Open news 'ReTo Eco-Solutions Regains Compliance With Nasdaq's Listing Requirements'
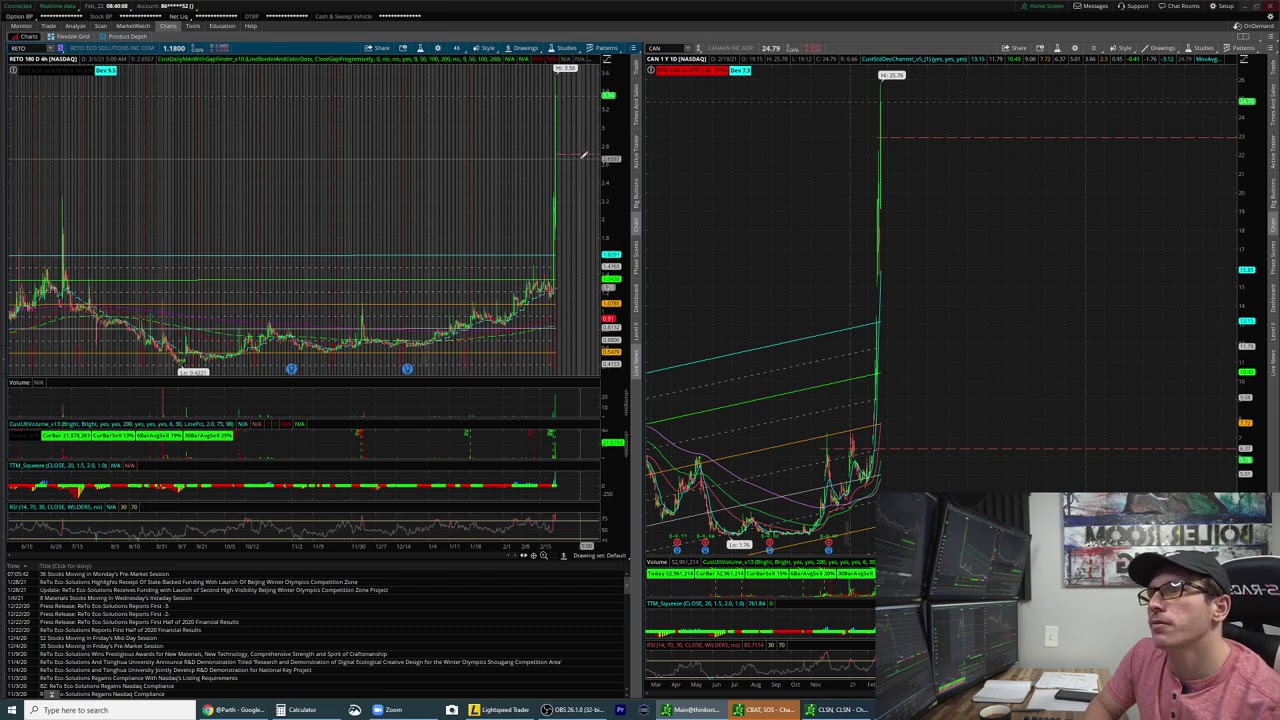This screenshot has height=720, width=1280. (138, 678)
